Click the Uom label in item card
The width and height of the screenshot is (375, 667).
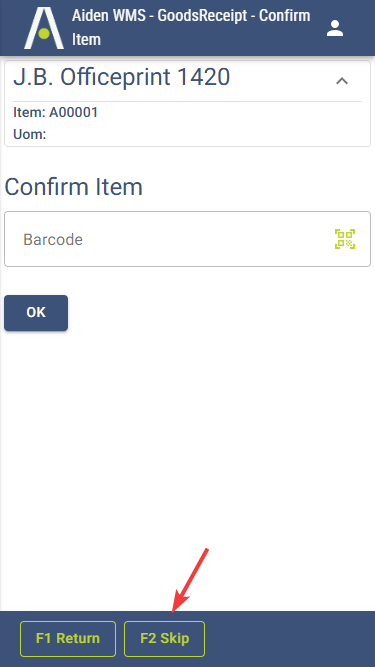[x=30, y=134]
